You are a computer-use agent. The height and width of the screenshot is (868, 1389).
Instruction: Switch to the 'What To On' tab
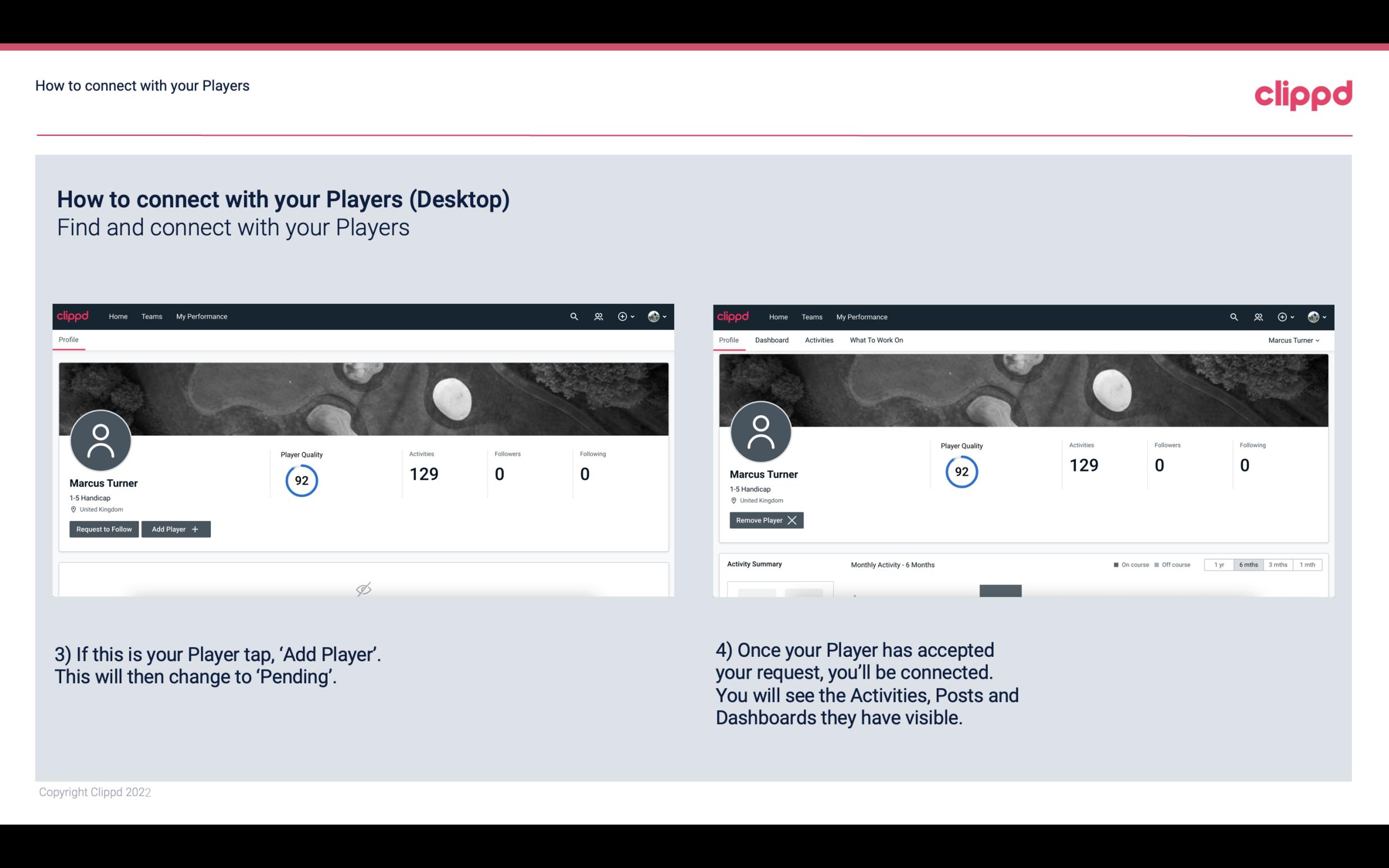coord(876,340)
